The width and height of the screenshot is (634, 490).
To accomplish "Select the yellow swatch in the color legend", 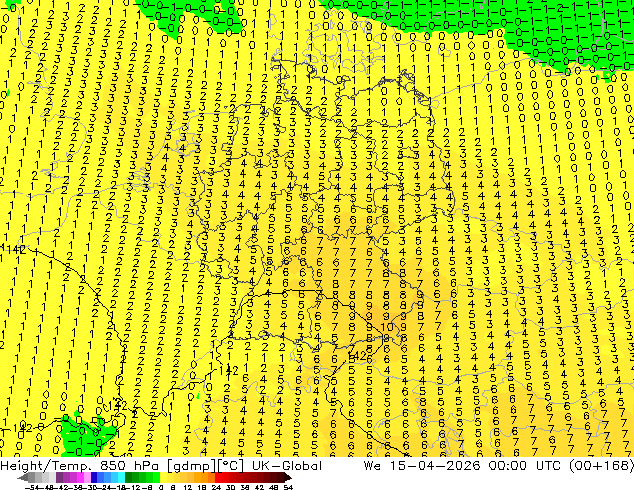I will [x=163, y=478].
